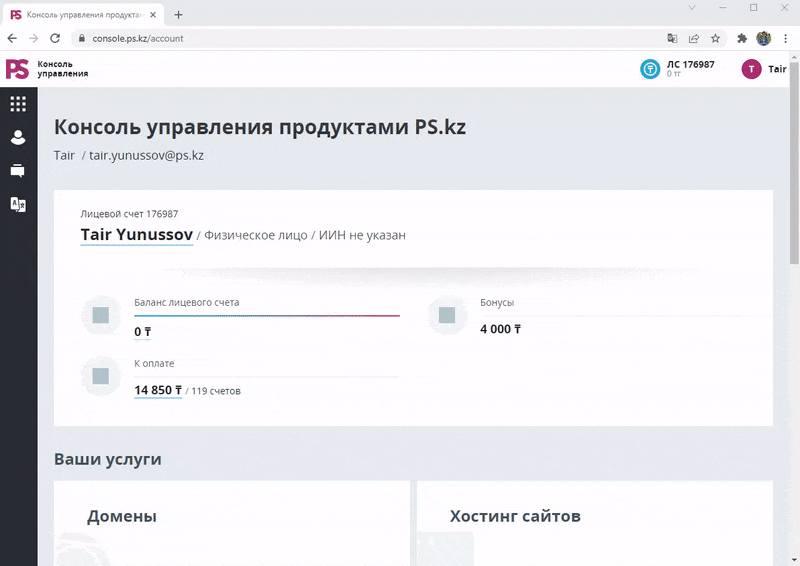The width and height of the screenshot is (800, 566).
Task: Select the Консоль управления продуктами browser tab
Action: [84, 15]
